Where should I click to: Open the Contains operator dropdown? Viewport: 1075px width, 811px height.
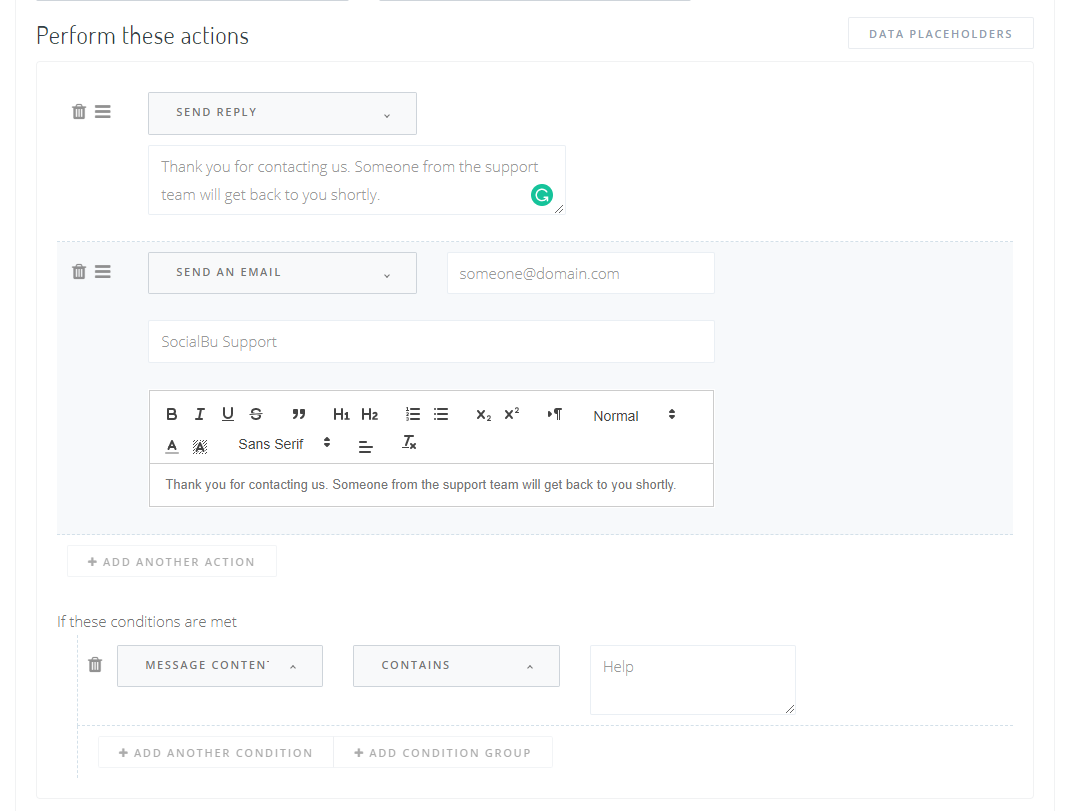(456, 666)
